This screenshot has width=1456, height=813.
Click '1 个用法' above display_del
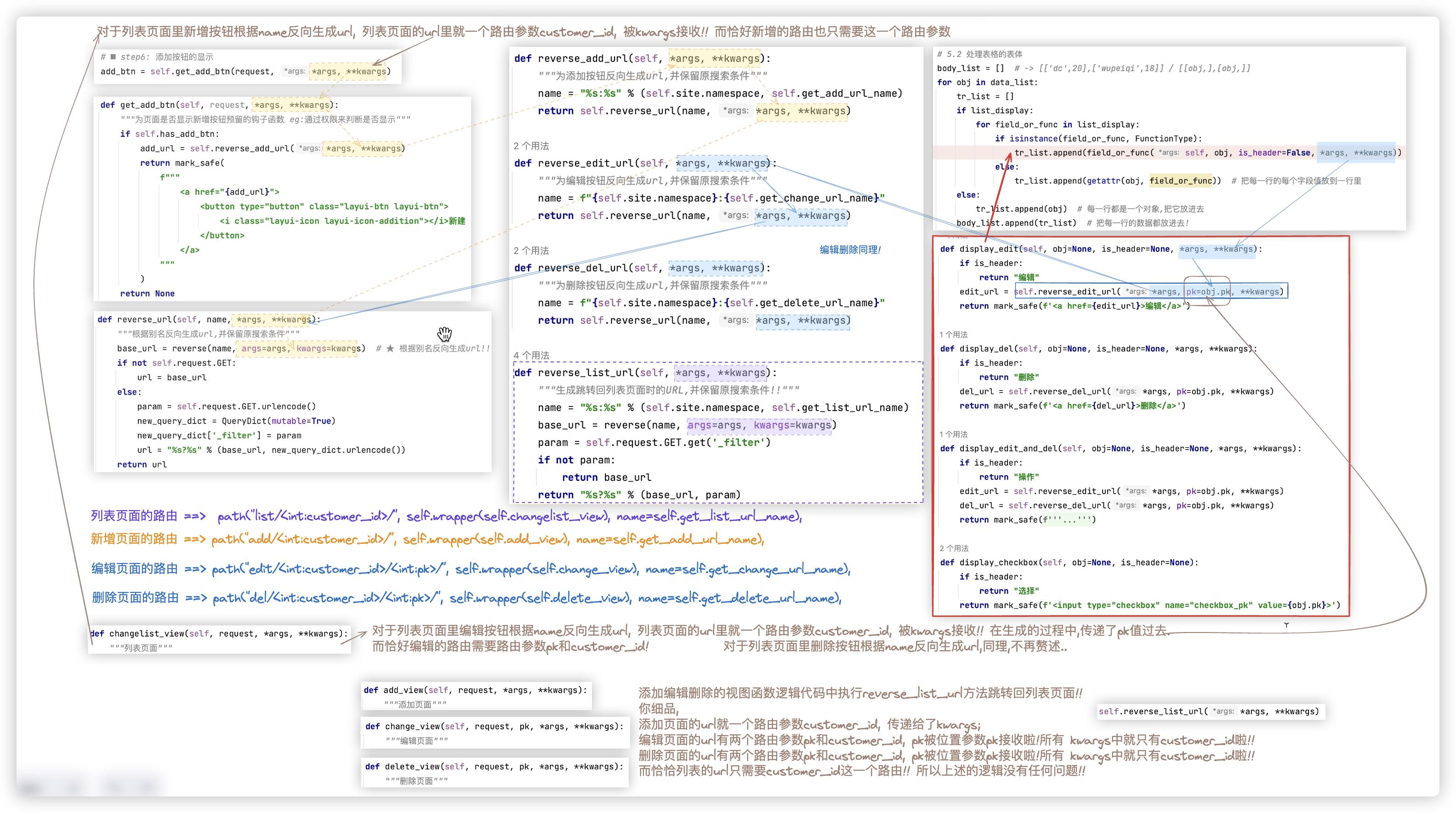click(953, 334)
